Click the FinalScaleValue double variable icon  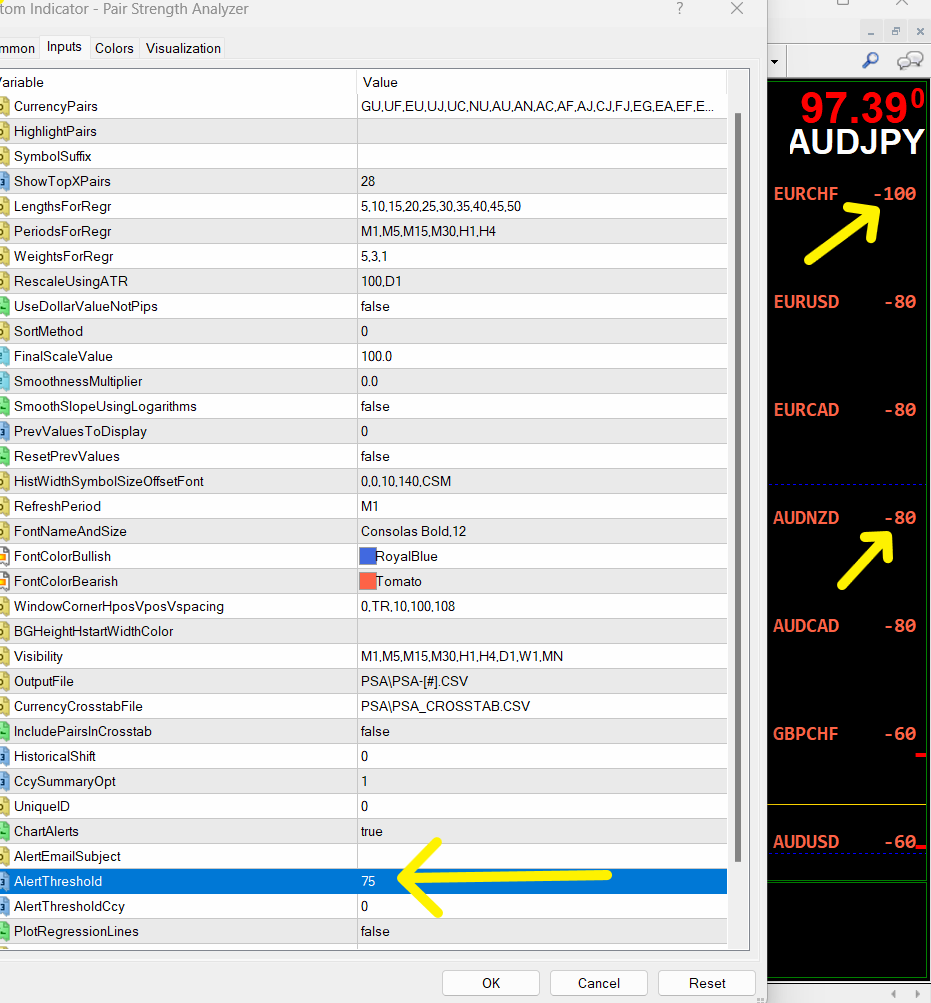pos(4,356)
